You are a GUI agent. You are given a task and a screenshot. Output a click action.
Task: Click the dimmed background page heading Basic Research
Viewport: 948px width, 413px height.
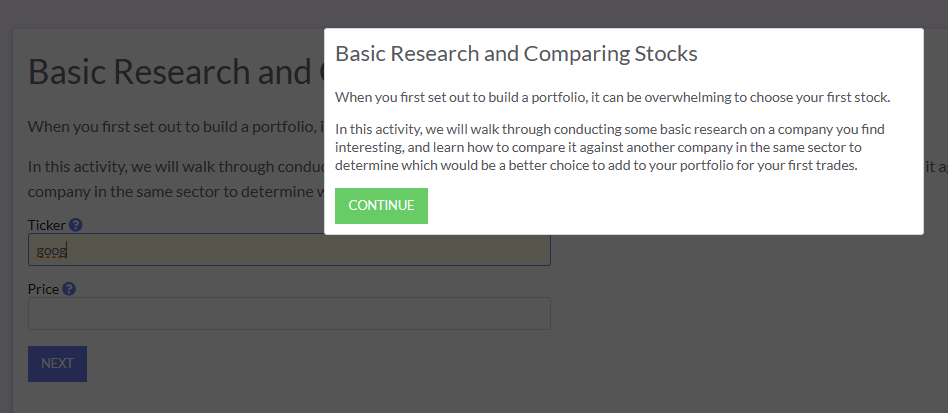pyautogui.click(x=176, y=71)
